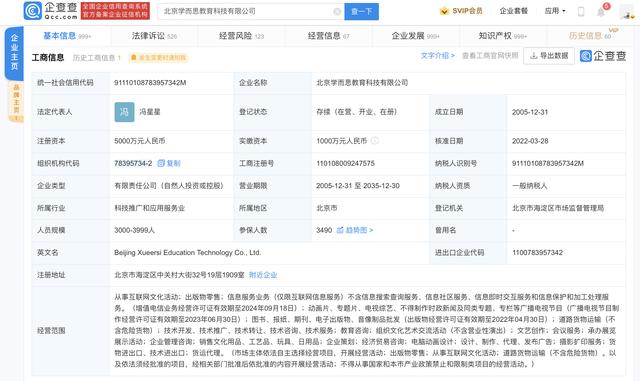Select 进出口企业代码 1100783957342
This screenshot has width=640, height=381.
tap(538, 253)
